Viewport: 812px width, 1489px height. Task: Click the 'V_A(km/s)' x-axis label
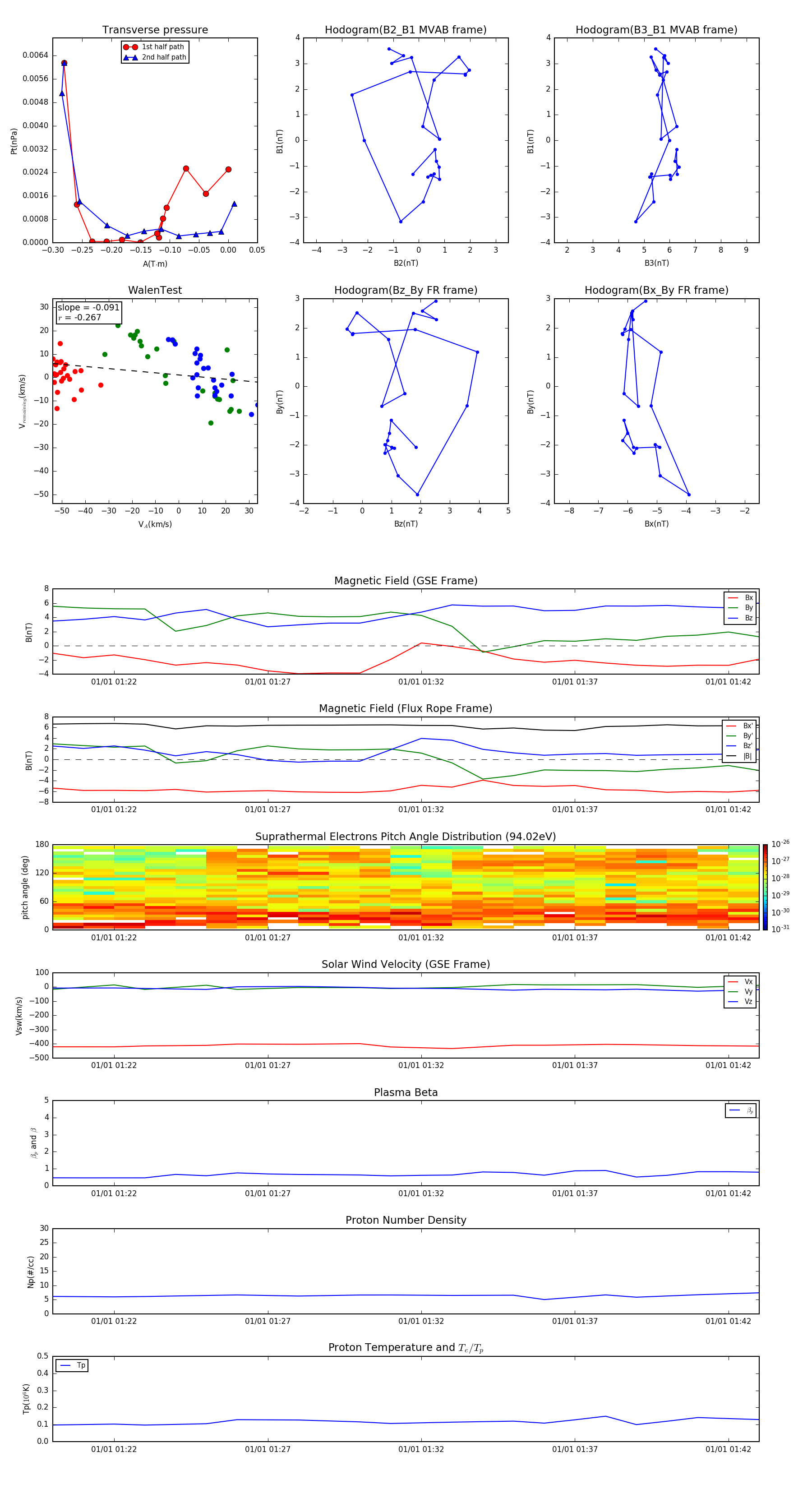coord(155,524)
